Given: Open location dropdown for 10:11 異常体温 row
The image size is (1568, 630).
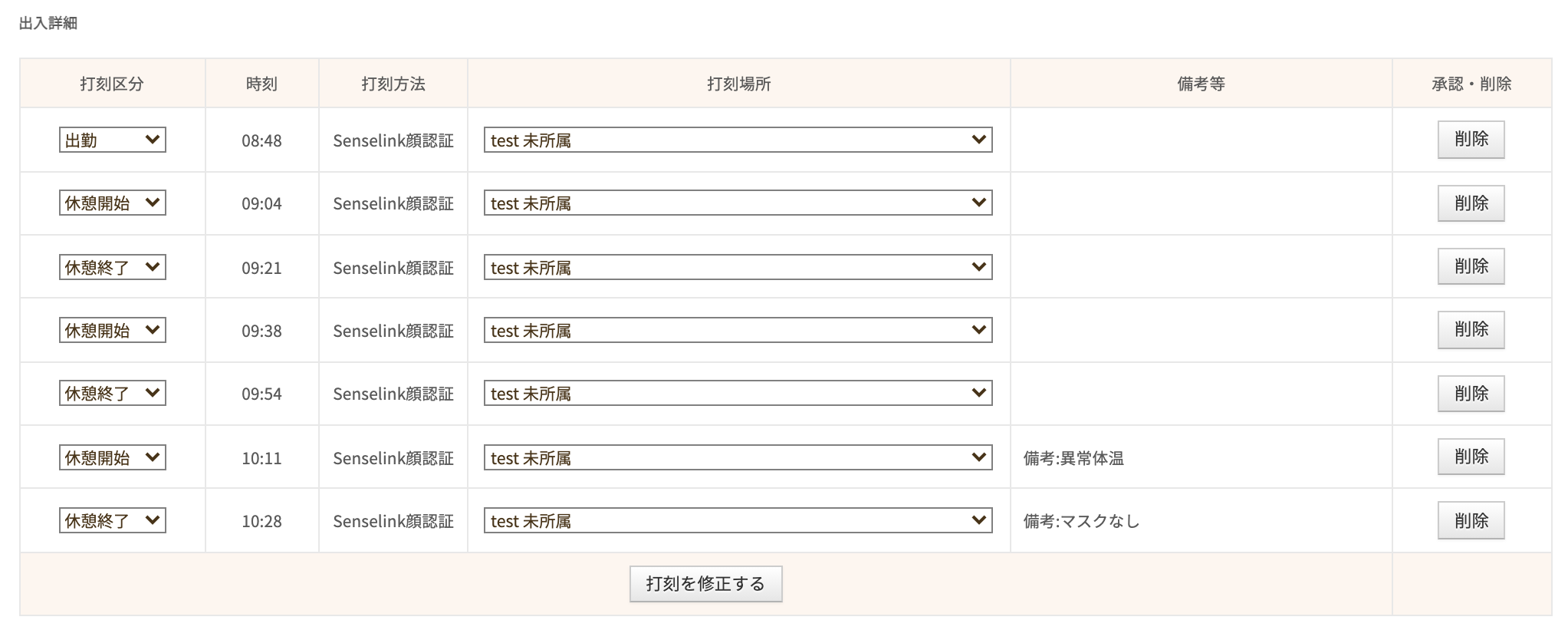Looking at the screenshot, I should tap(738, 457).
